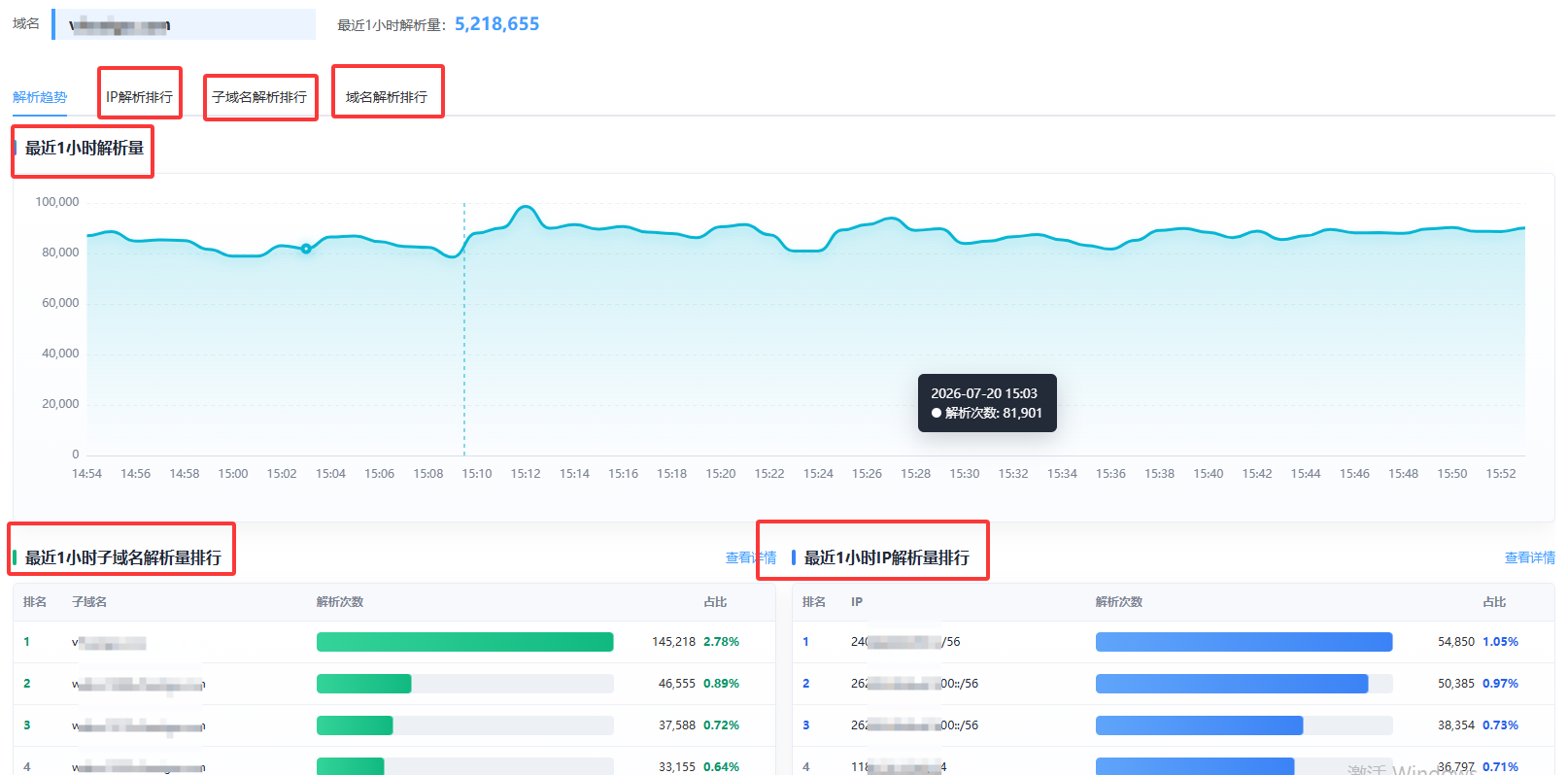The height and width of the screenshot is (775, 1568).
Task: Open 查看详情 link for subdomain ranking
Action: tap(751, 557)
